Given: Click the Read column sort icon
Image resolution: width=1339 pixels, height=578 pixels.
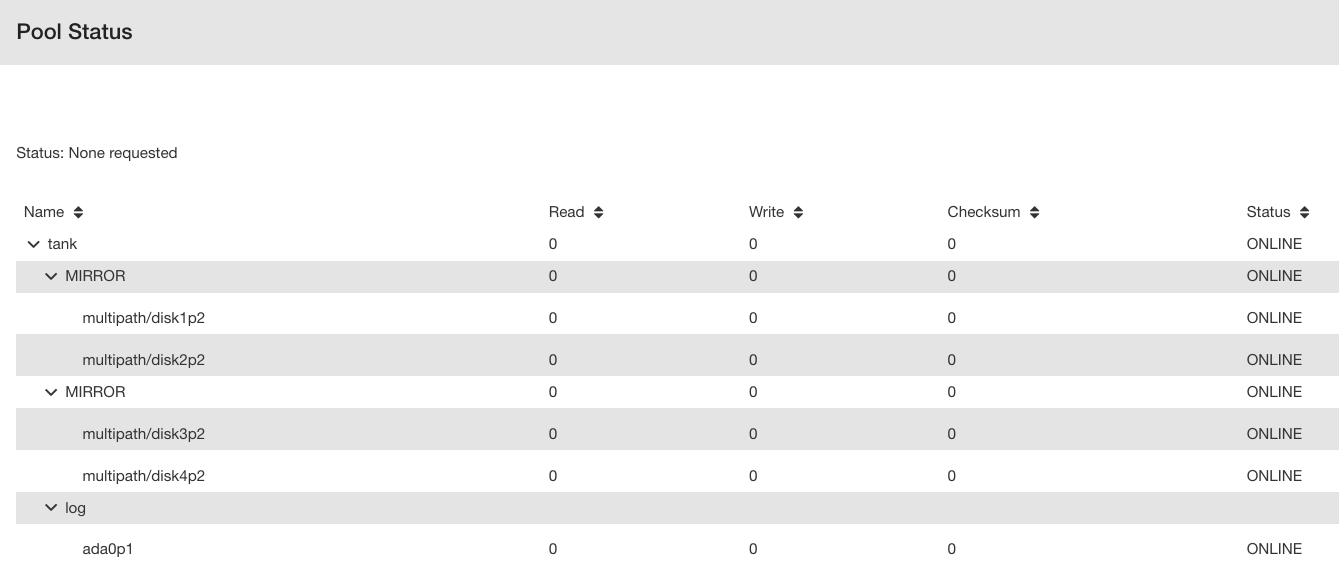Looking at the screenshot, I should coord(598,212).
